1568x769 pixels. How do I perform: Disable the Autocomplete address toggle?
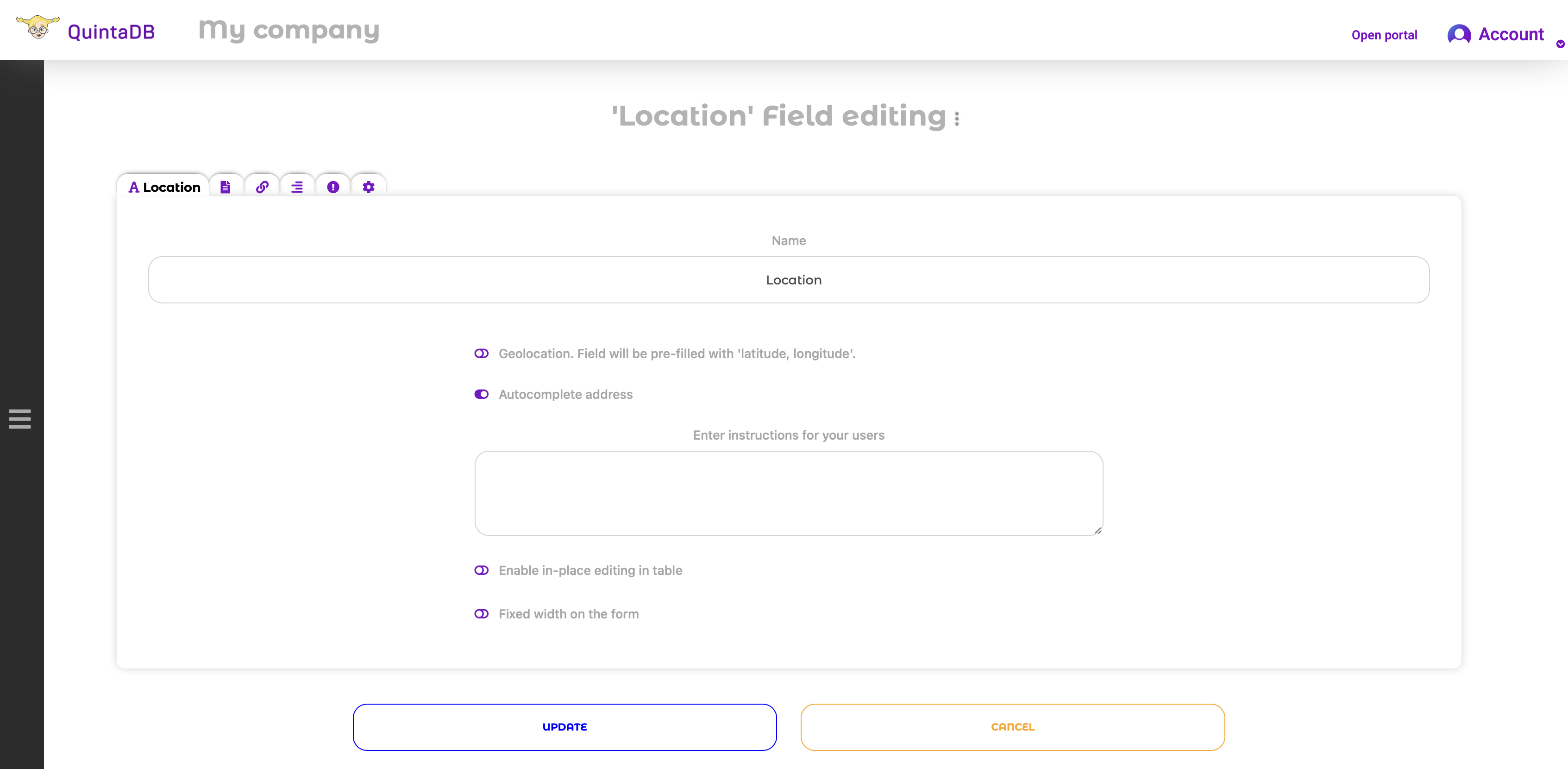[x=482, y=394]
